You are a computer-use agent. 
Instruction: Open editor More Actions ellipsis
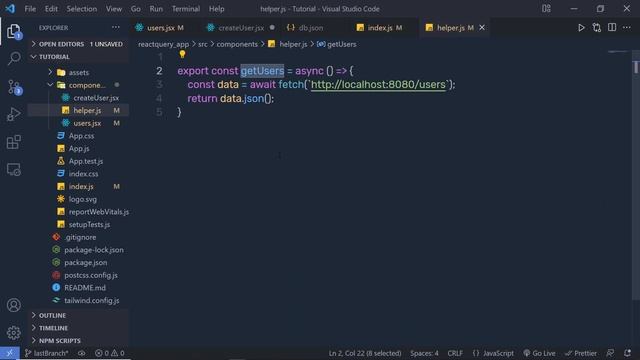[627, 27]
